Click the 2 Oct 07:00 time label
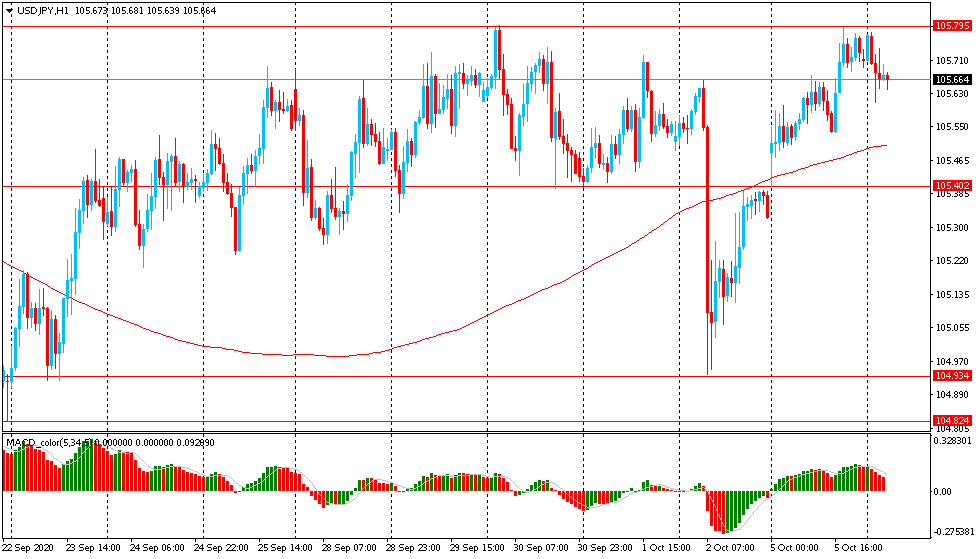Screen dimensions: 976x559 pos(730,548)
